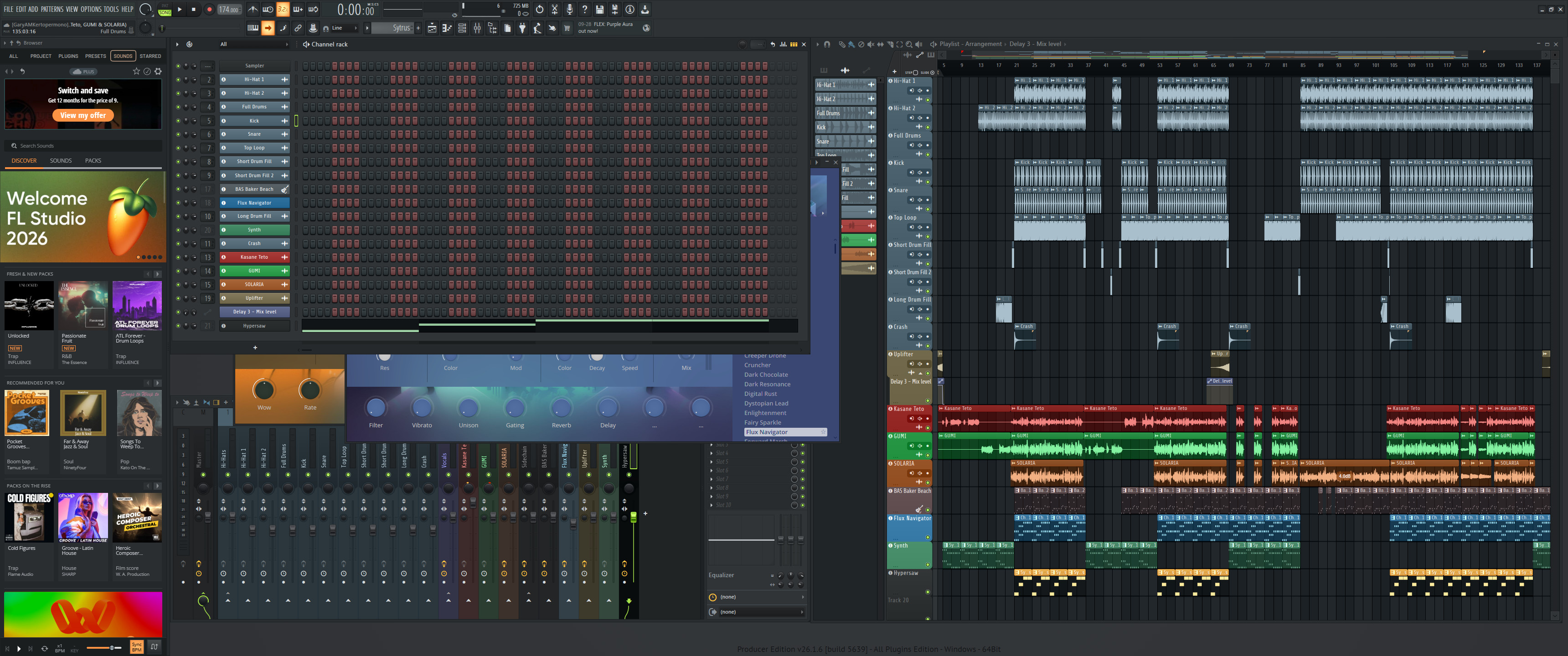
Task: Click the 'View my offer' button
Action: (x=83, y=115)
